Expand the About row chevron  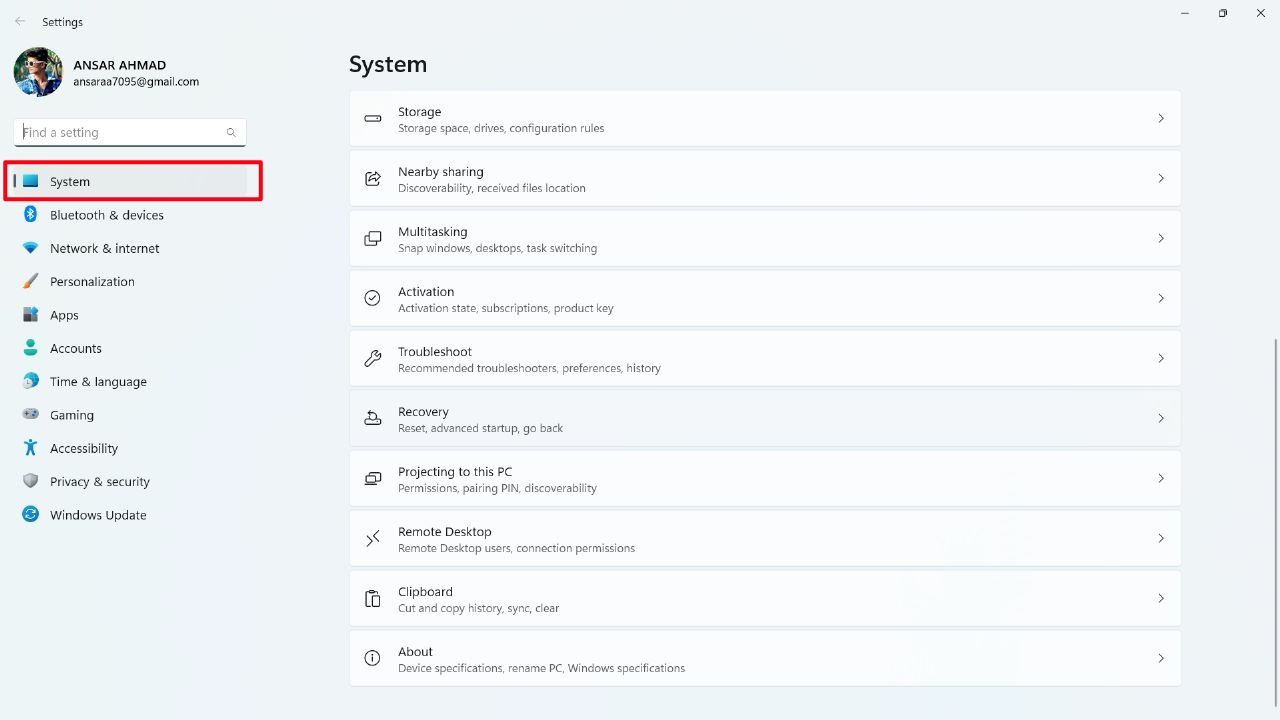coord(1160,659)
